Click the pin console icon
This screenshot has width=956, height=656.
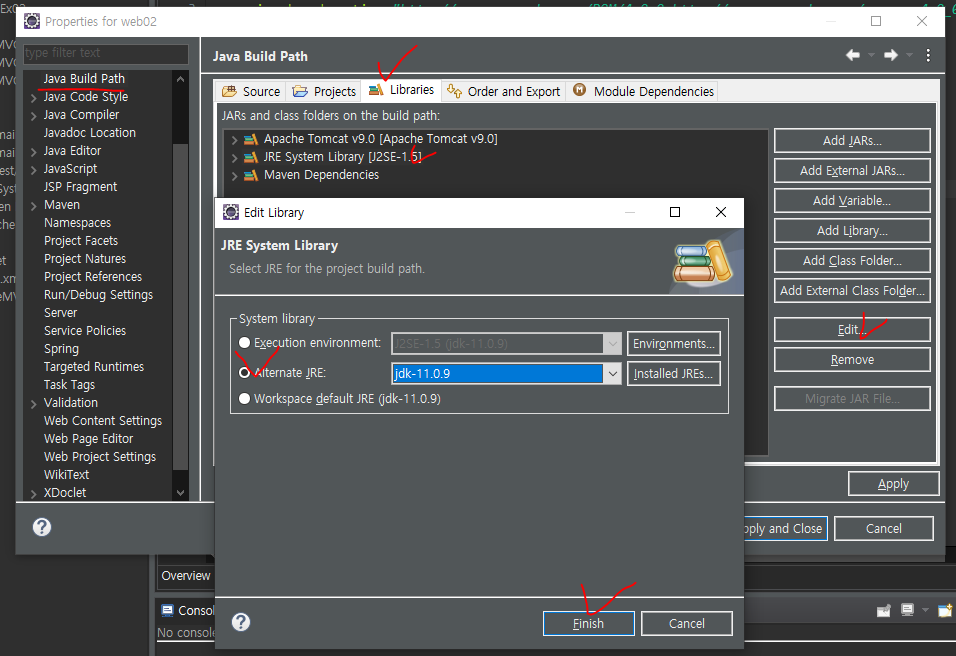883,610
